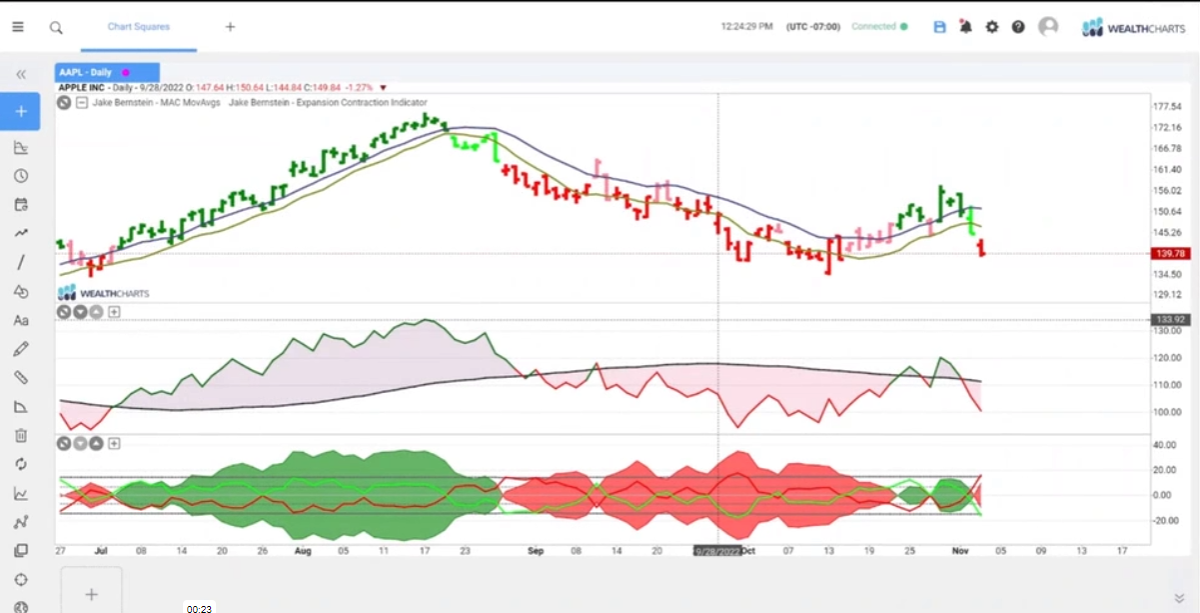Click the 12:24:29 PM clock
This screenshot has width=1200, height=613.
click(x=746, y=27)
